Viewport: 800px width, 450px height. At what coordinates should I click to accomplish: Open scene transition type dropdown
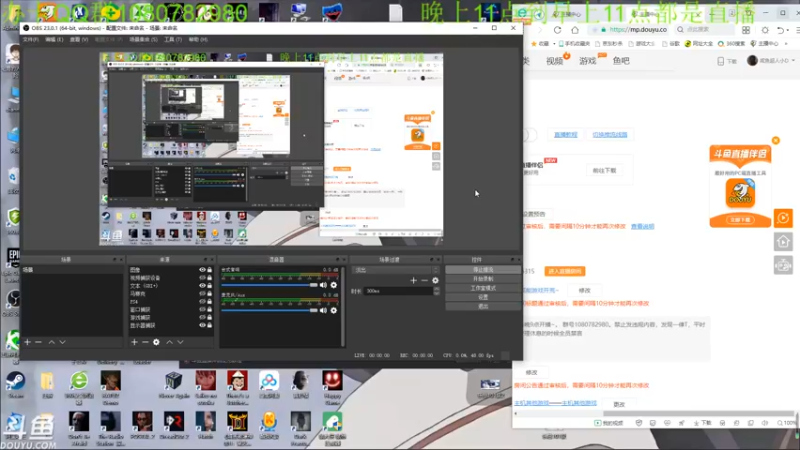point(395,270)
